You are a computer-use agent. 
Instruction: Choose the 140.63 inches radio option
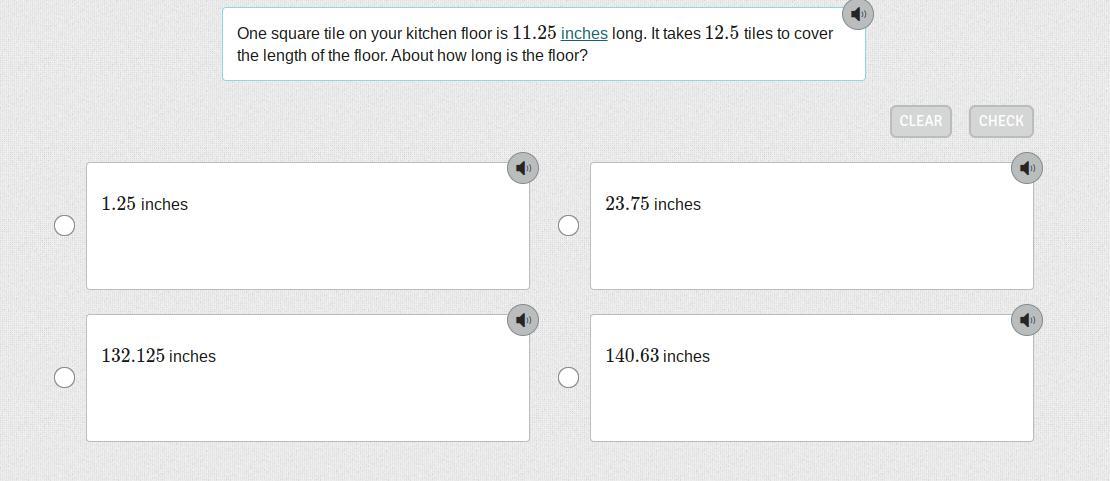click(x=568, y=377)
